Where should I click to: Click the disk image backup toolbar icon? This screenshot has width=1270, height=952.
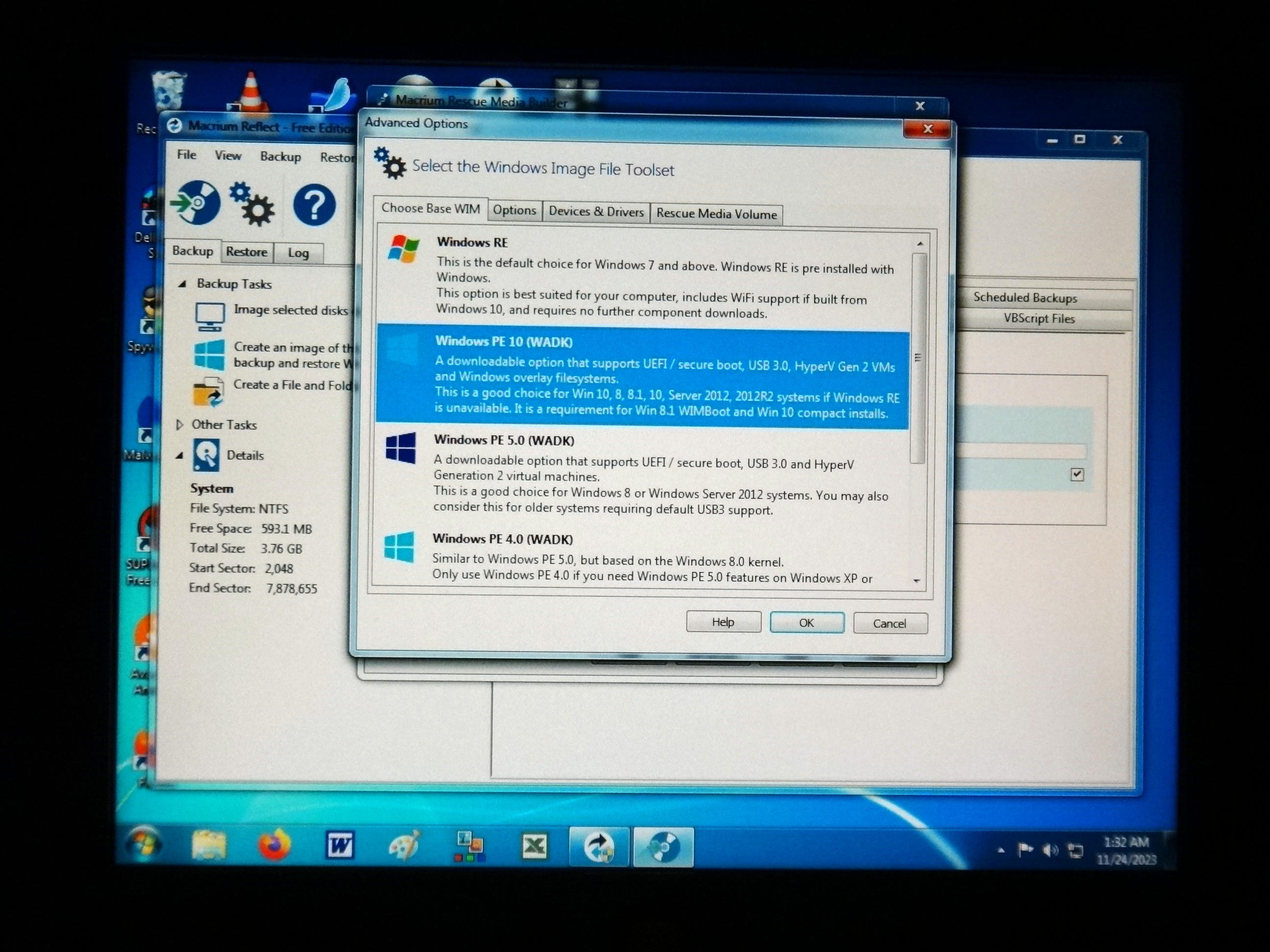coord(196,203)
